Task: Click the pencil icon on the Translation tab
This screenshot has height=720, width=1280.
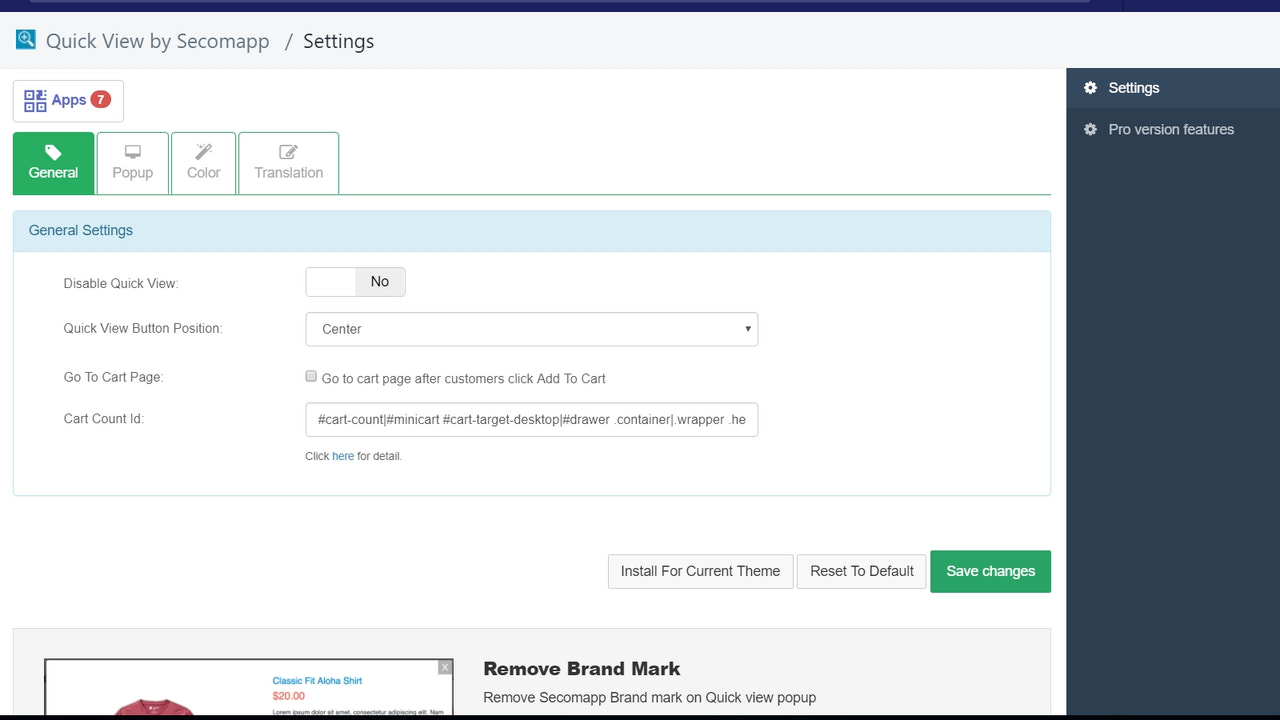Action: click(x=288, y=150)
